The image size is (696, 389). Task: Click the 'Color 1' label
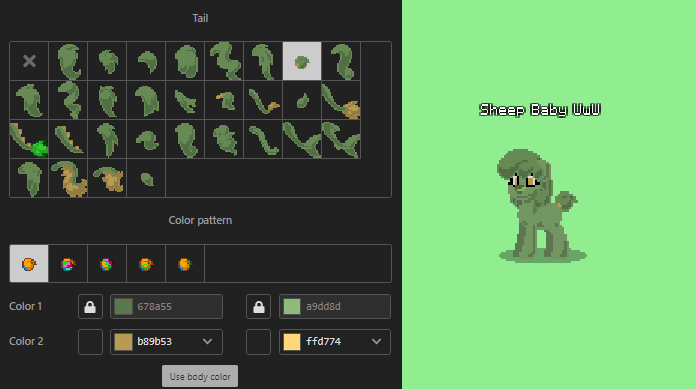pos(25,306)
